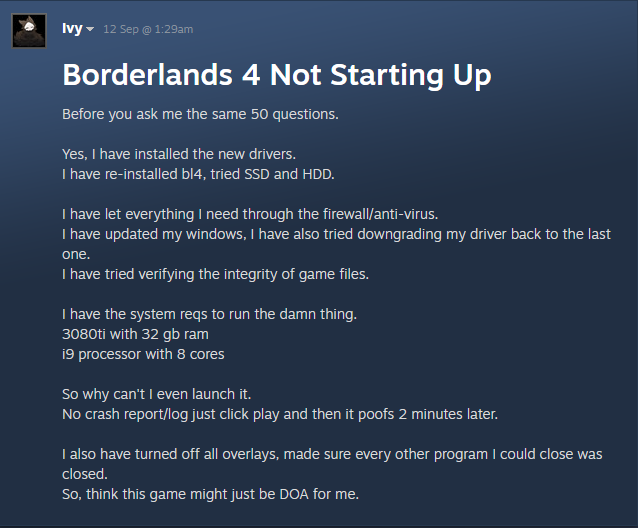The image size is (638, 528).
Task: Click the Borderlands 4 Not Starting Up title
Action: tap(277, 75)
